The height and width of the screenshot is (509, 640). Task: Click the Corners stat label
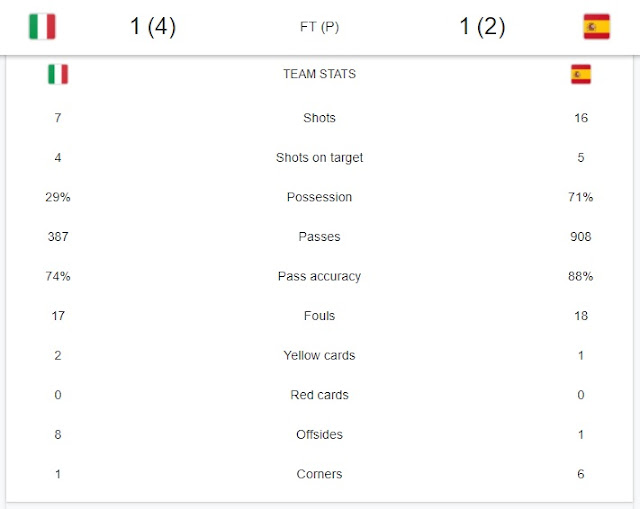320,474
